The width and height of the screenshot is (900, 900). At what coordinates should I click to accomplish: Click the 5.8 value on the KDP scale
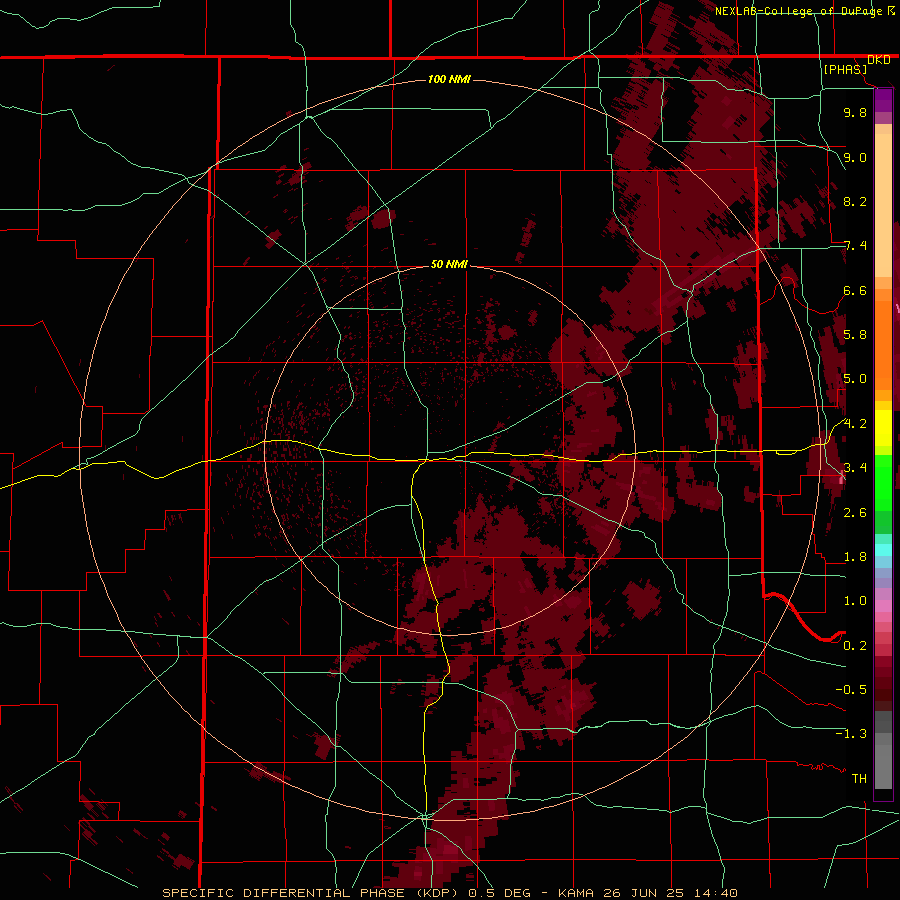pos(855,334)
